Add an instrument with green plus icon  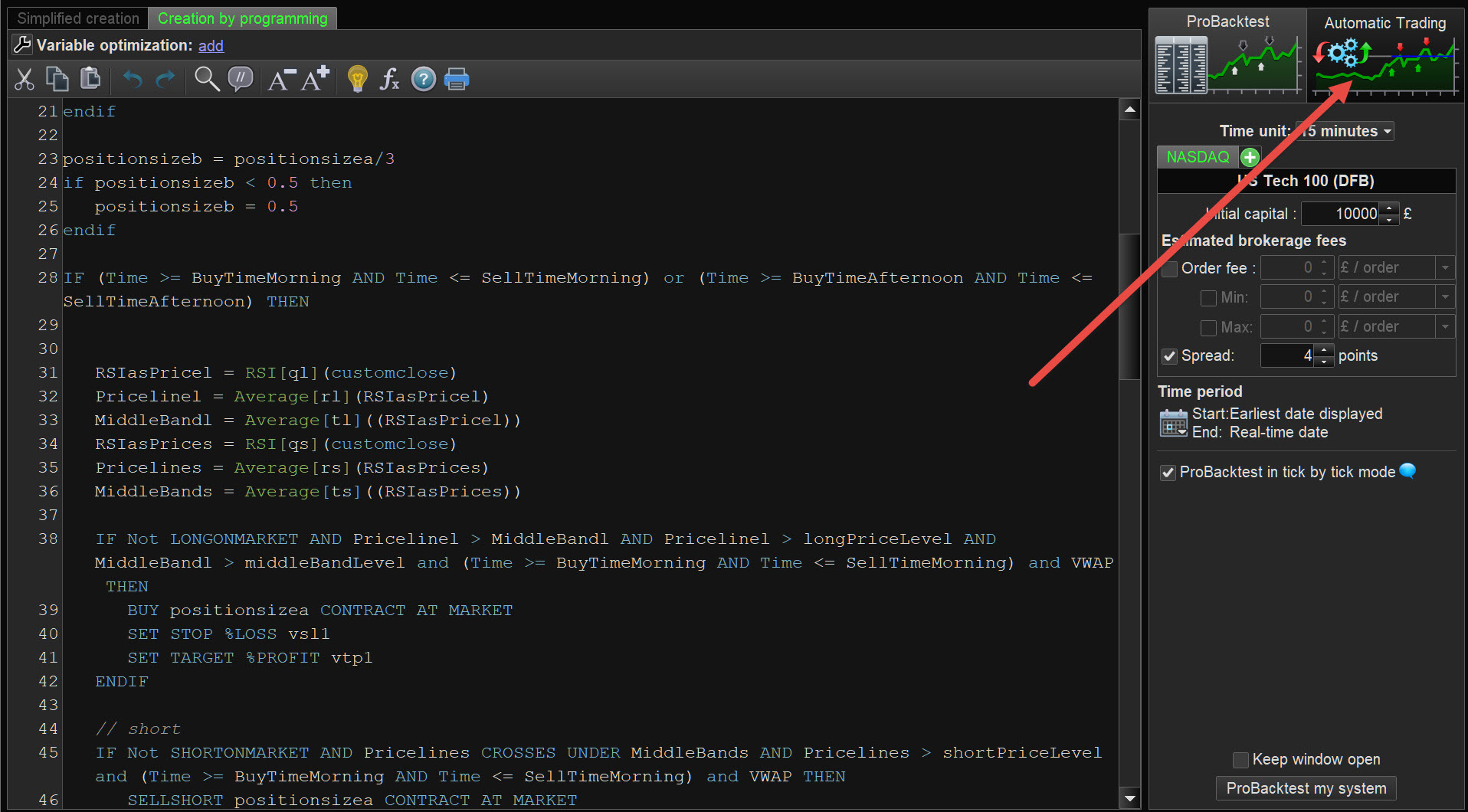pos(1250,157)
